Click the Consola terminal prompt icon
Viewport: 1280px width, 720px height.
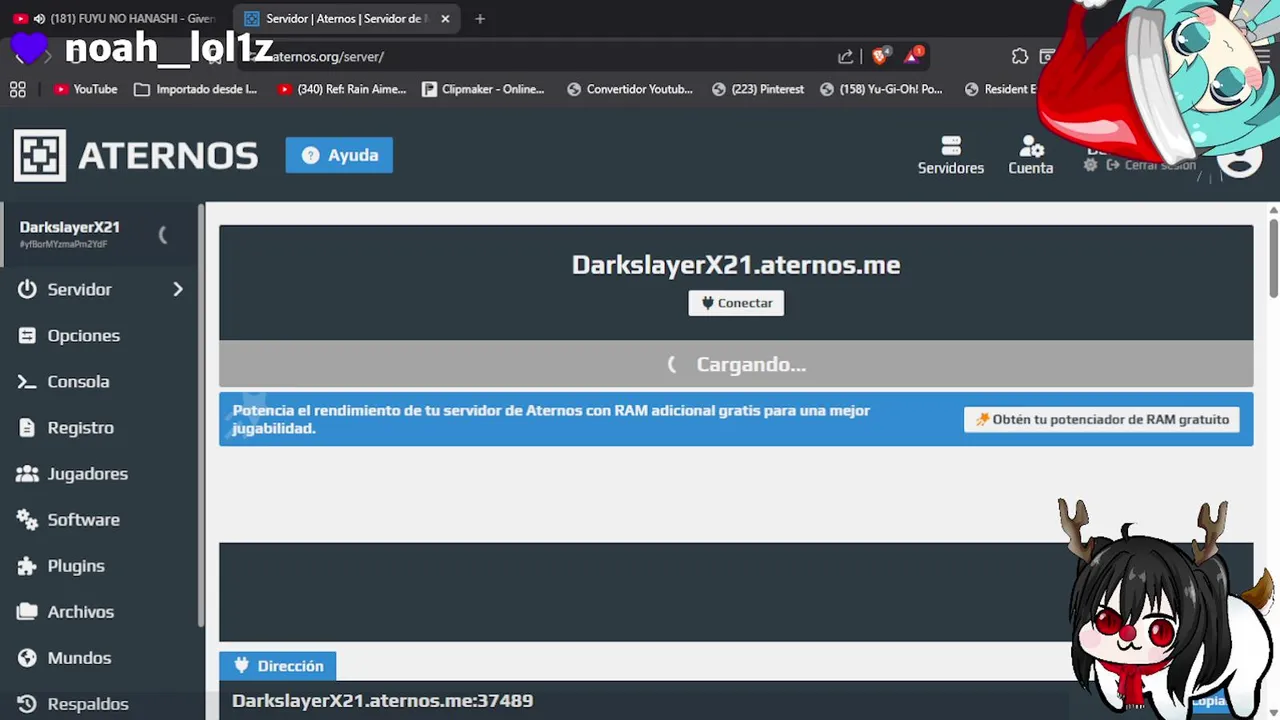point(27,381)
